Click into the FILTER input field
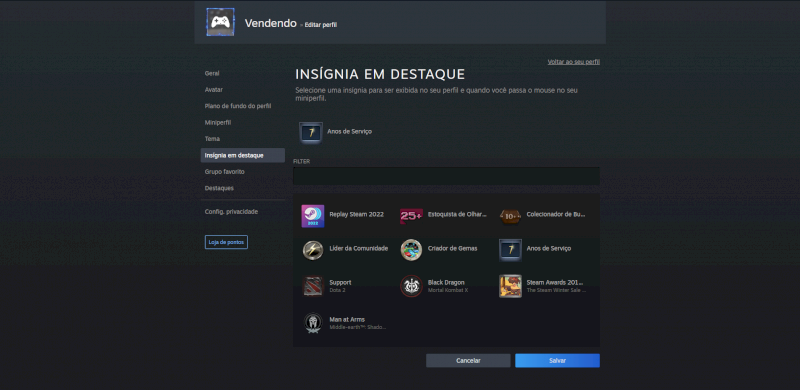 (x=446, y=176)
